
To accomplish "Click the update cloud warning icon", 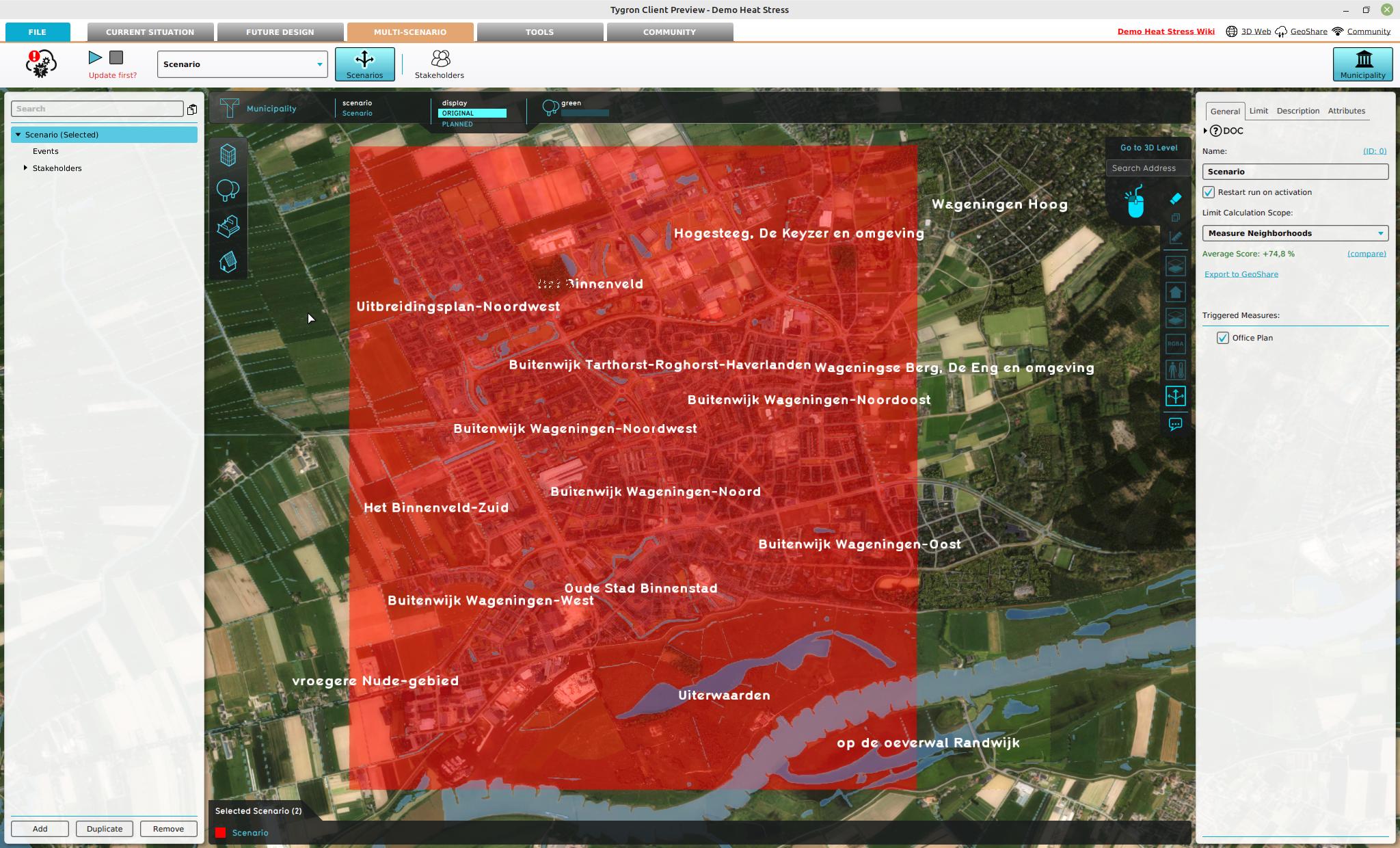I will click(41, 64).
